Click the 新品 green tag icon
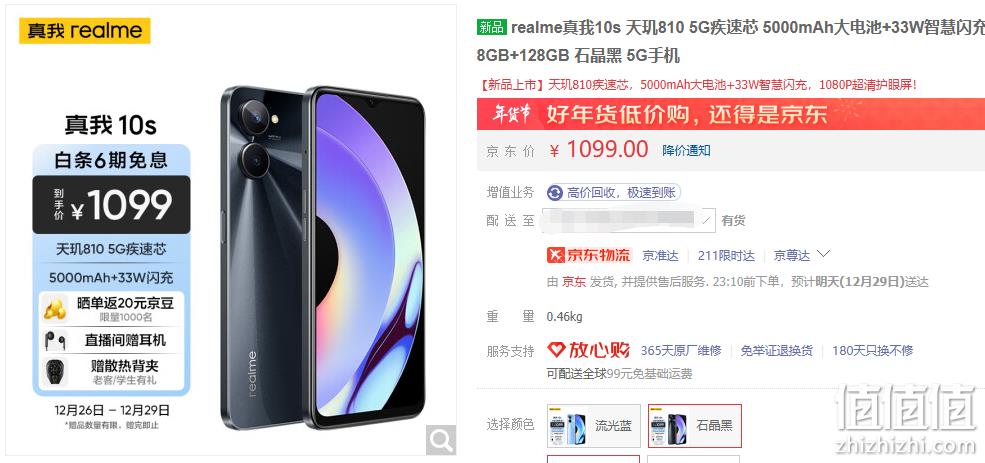985x463 pixels. (492, 27)
